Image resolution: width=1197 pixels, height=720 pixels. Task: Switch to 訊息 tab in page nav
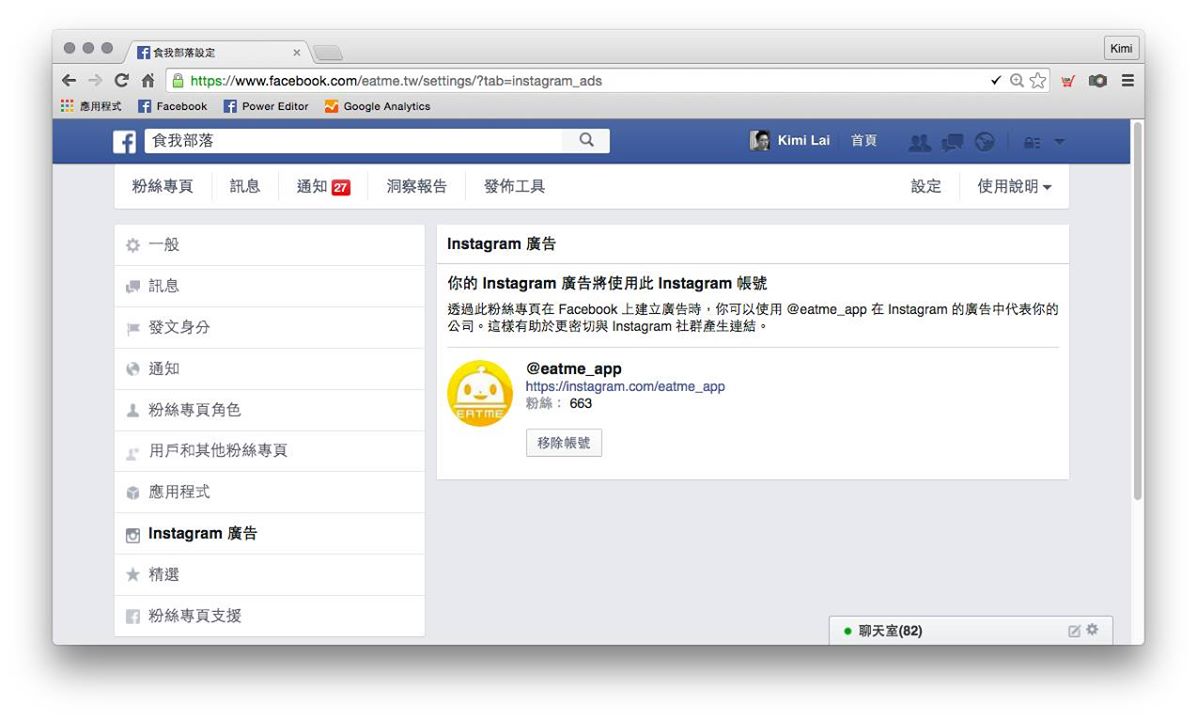coord(245,186)
